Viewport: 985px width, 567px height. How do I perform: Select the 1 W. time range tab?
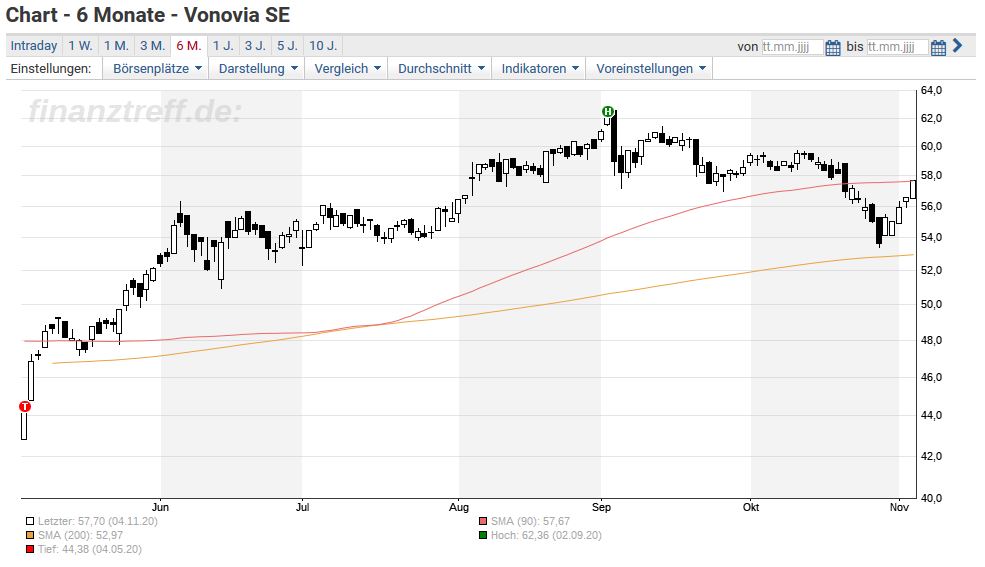pos(80,46)
